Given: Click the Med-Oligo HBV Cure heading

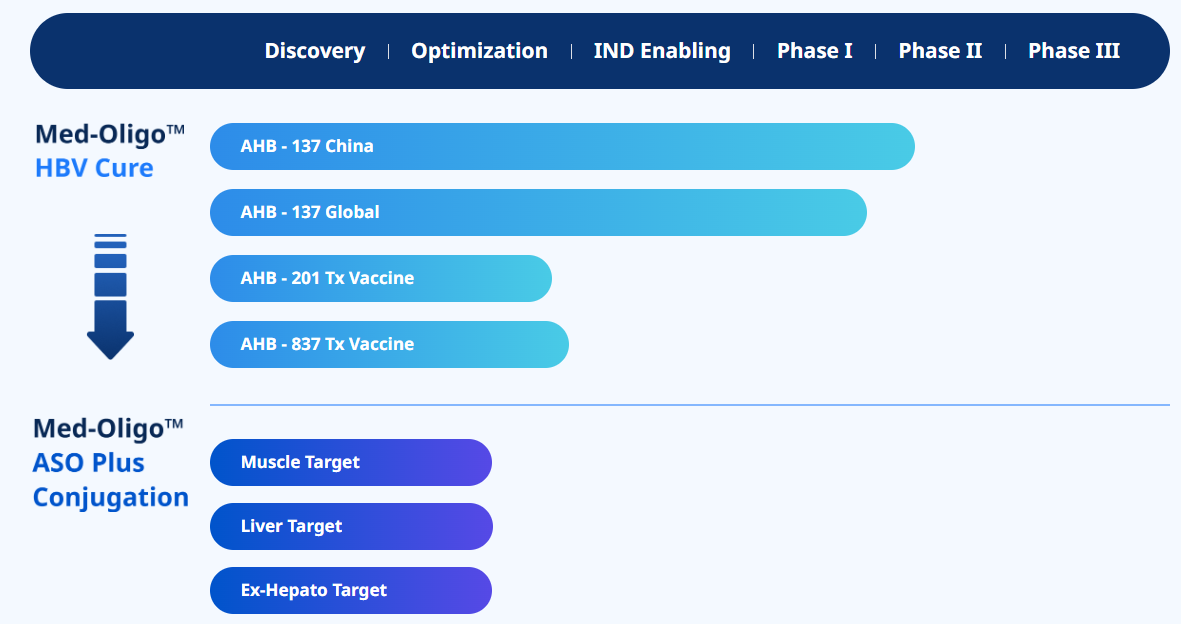Looking at the screenshot, I should click(x=110, y=135).
